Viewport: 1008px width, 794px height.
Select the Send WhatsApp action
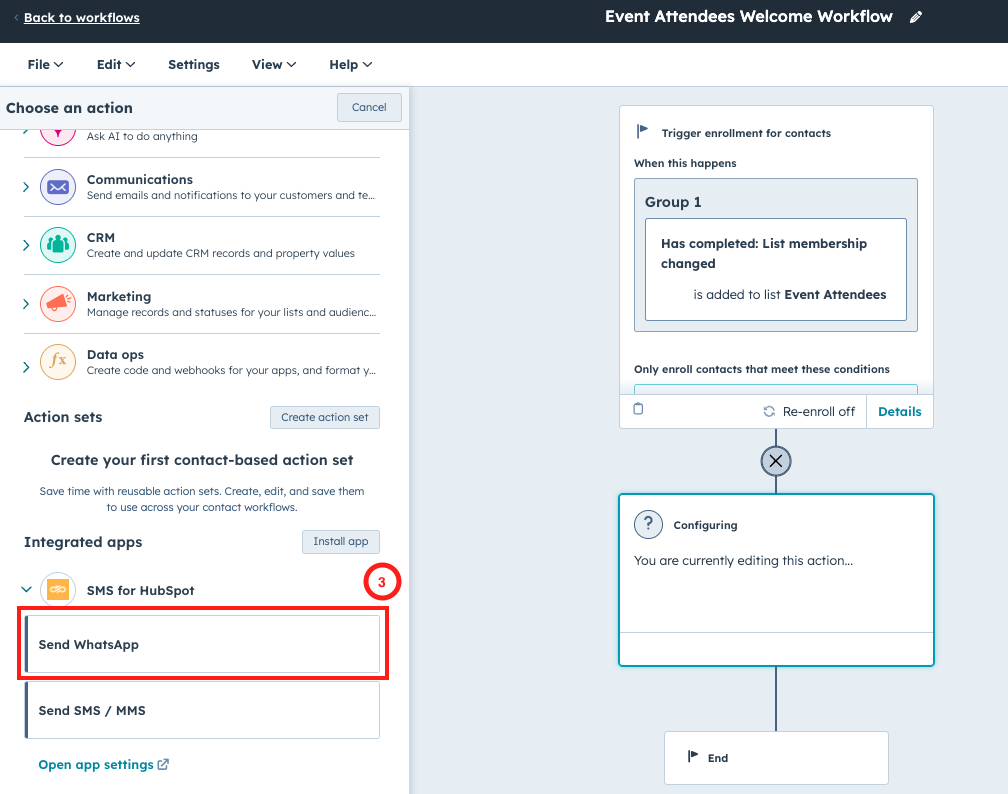click(202, 644)
